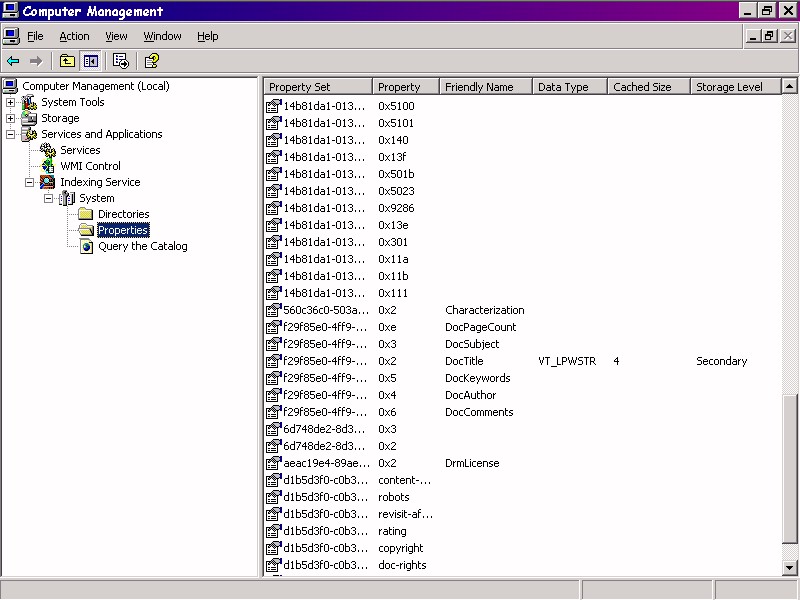Select the WMI Control label

coord(90,166)
